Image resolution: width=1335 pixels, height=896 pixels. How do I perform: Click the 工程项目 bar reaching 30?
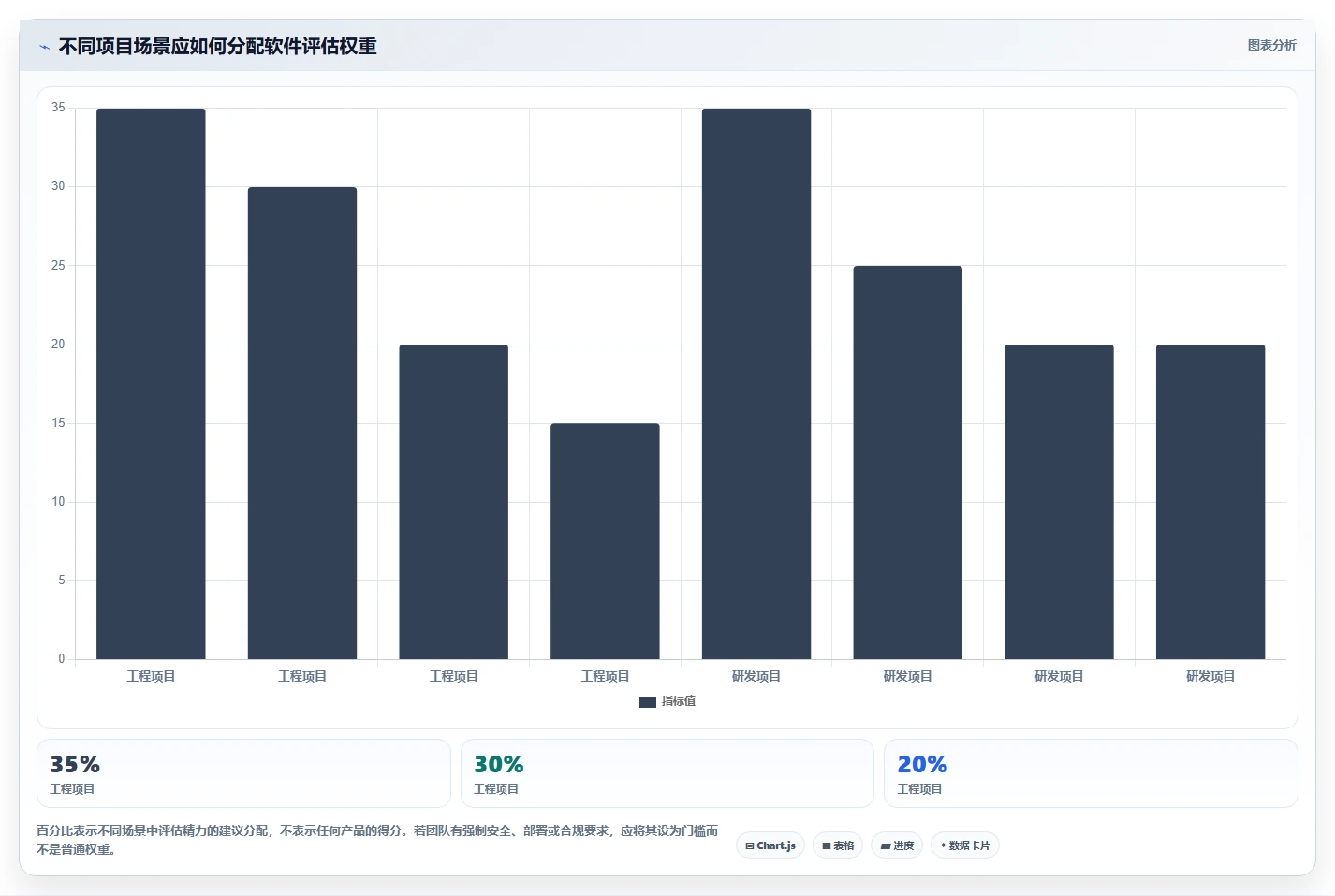click(302, 423)
